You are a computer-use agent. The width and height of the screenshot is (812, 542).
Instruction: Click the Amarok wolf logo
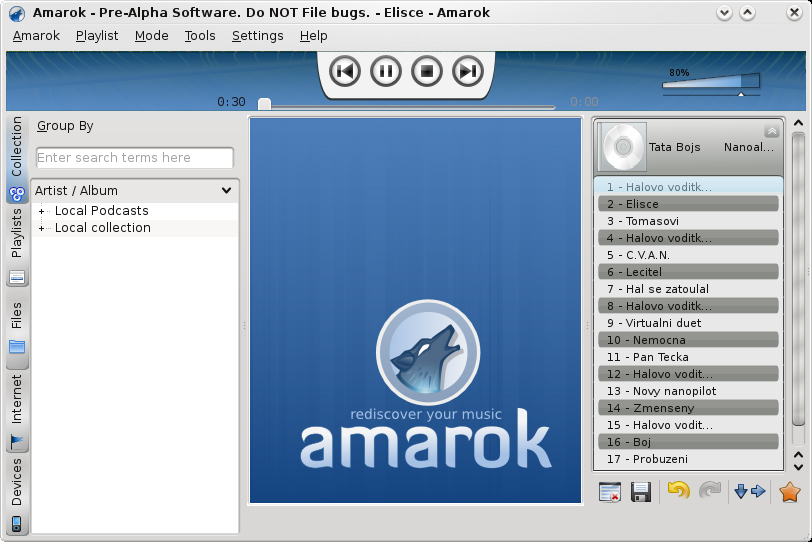click(x=428, y=352)
